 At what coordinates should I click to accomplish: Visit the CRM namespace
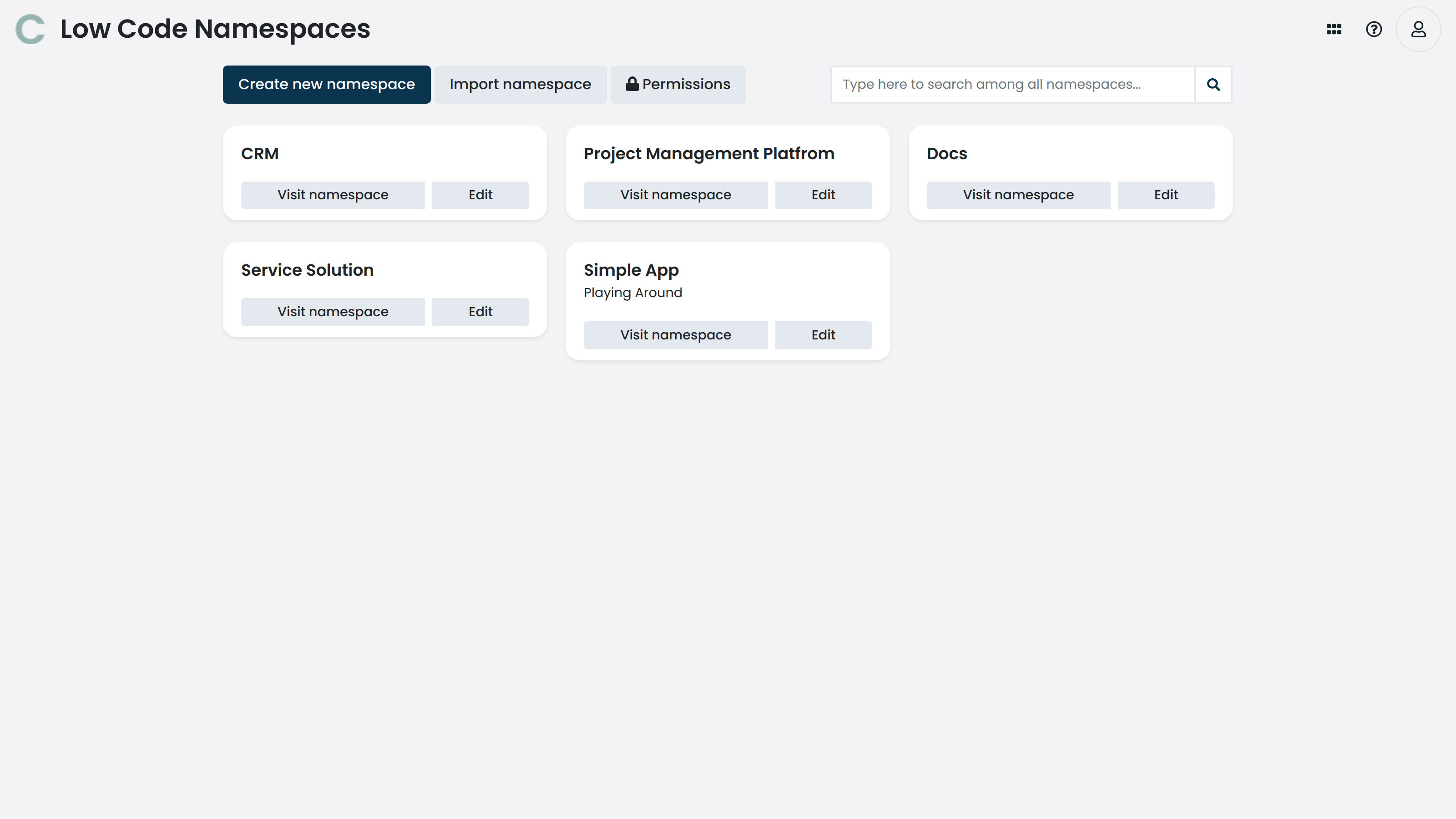coord(332,194)
